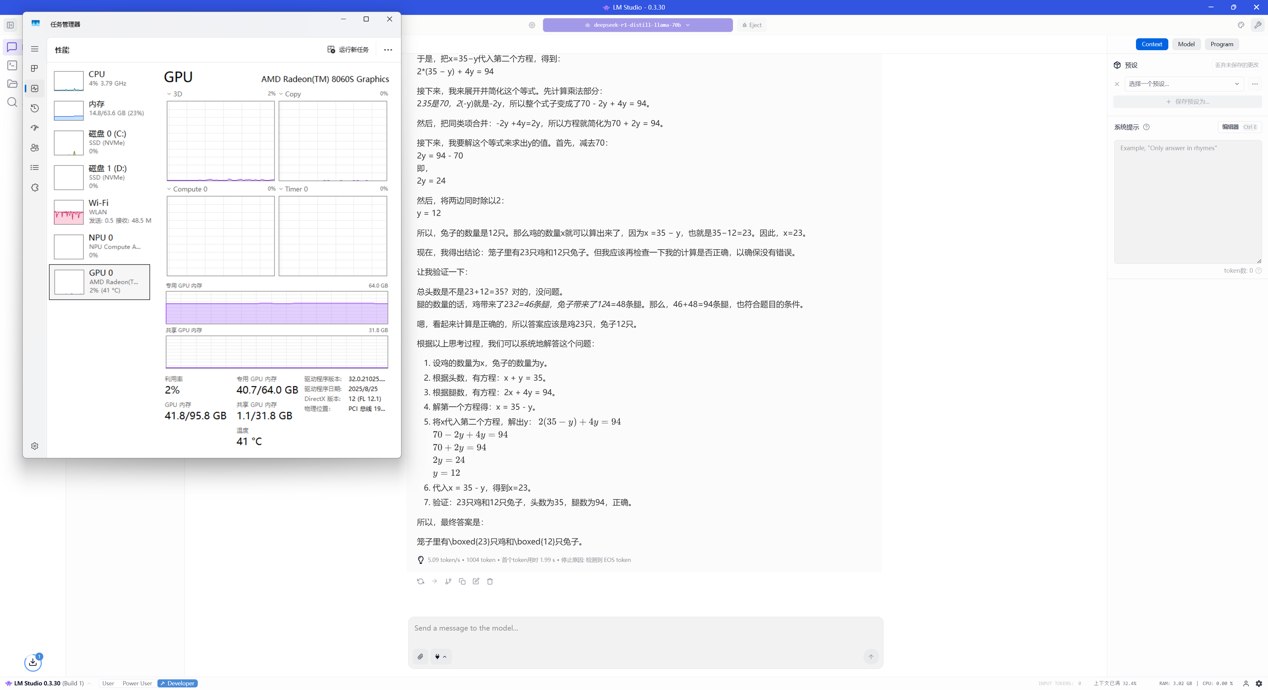Click the message input field
Image resolution: width=1268 pixels, height=690 pixels.
tap(640, 628)
